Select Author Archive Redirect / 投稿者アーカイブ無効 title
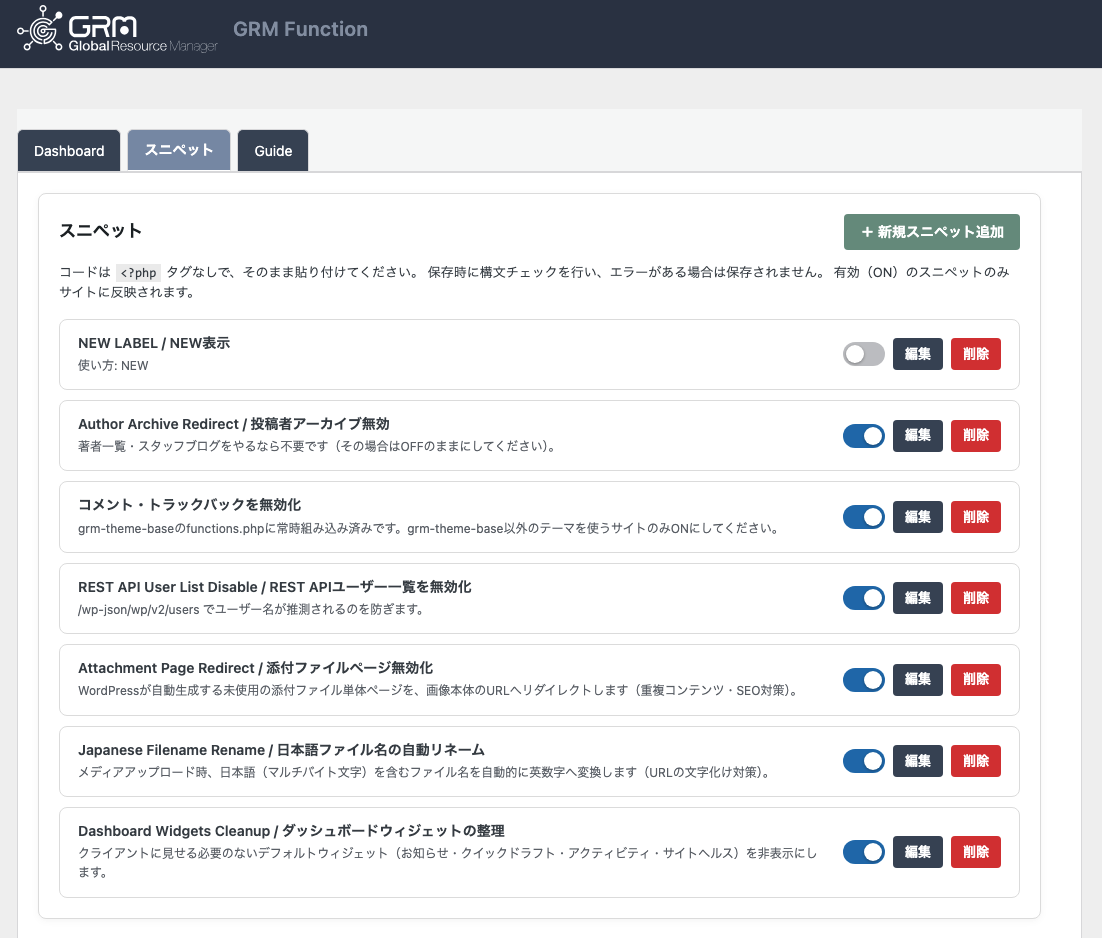This screenshot has width=1102, height=938. tap(233, 424)
